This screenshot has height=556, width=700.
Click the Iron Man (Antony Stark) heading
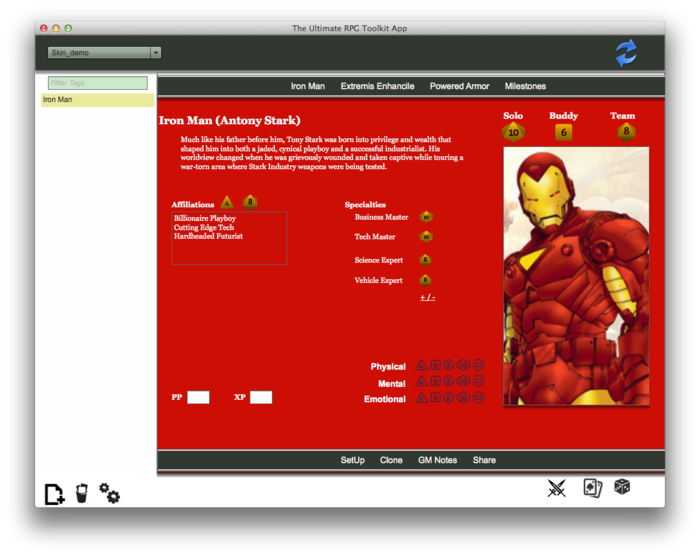230,121
